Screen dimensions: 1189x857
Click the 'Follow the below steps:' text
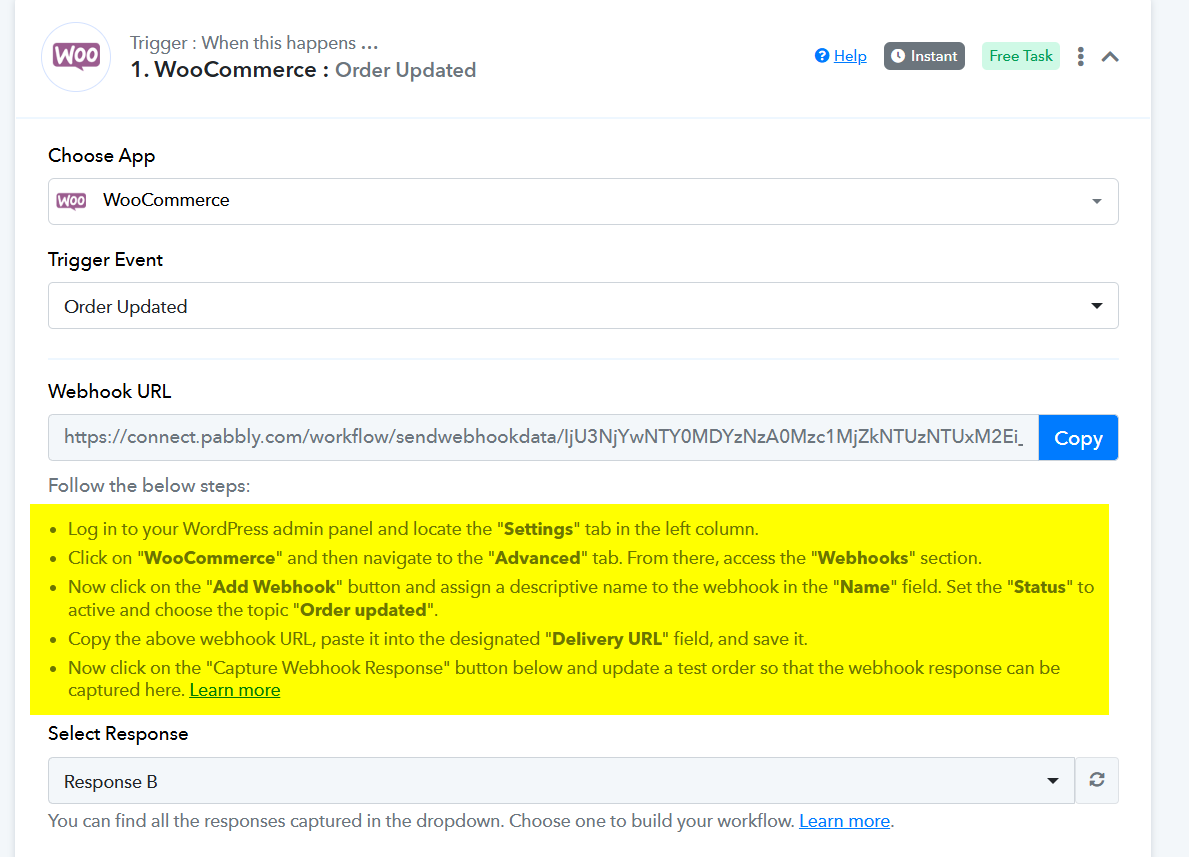point(149,485)
